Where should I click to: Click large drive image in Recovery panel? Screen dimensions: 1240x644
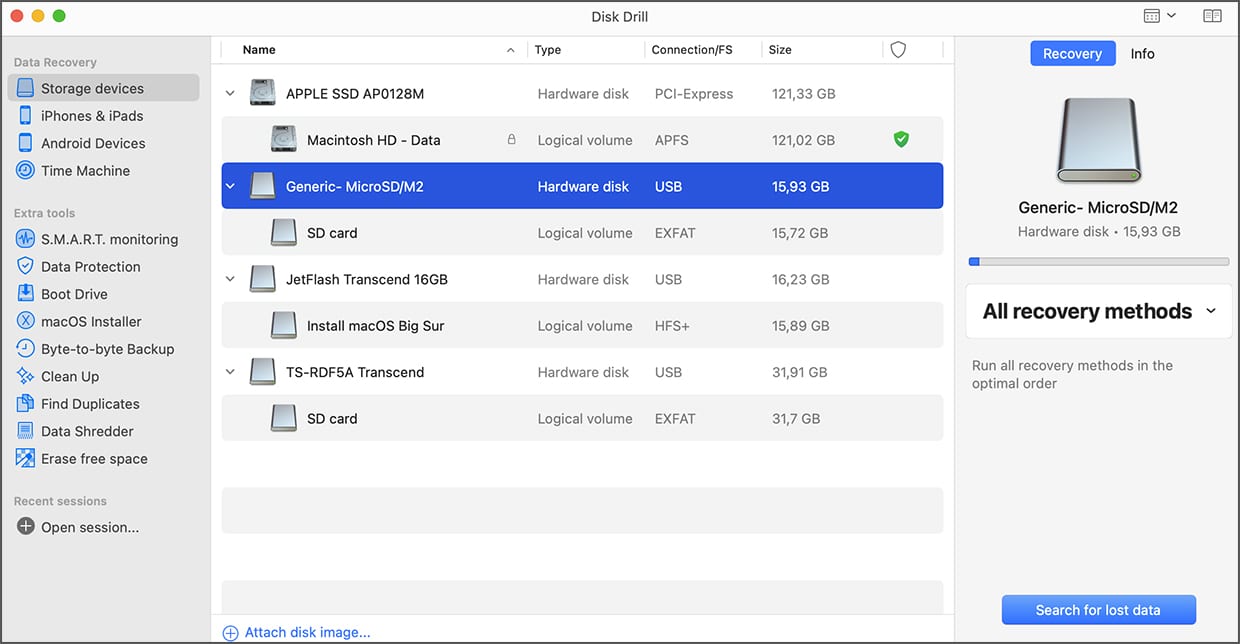1098,140
